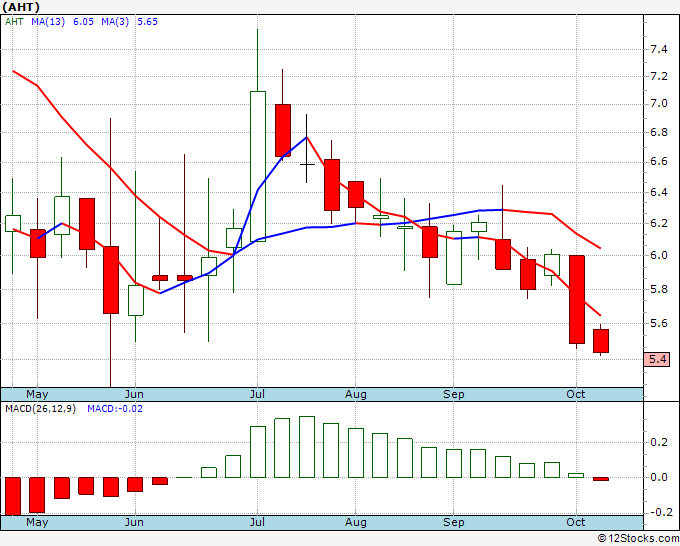Click the 7.0 price axis label

659,104
